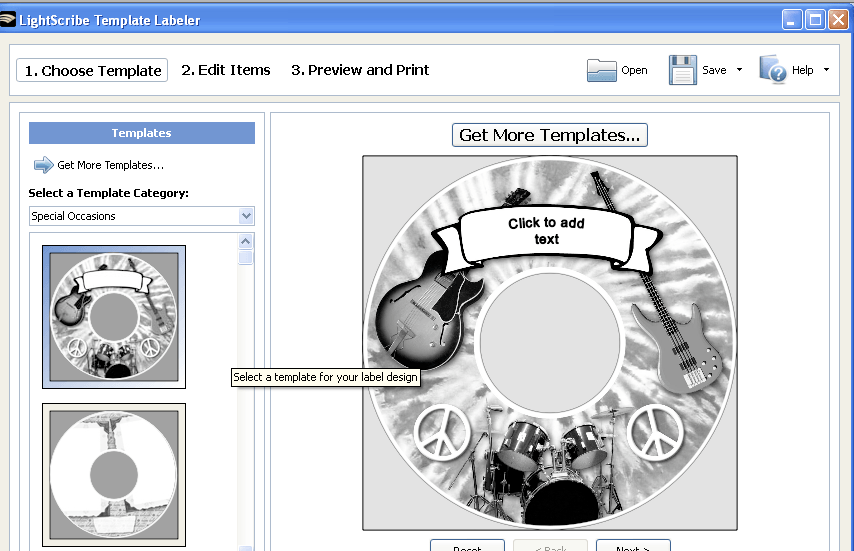Click the LightScribe logo in title bar

click(7, 20)
